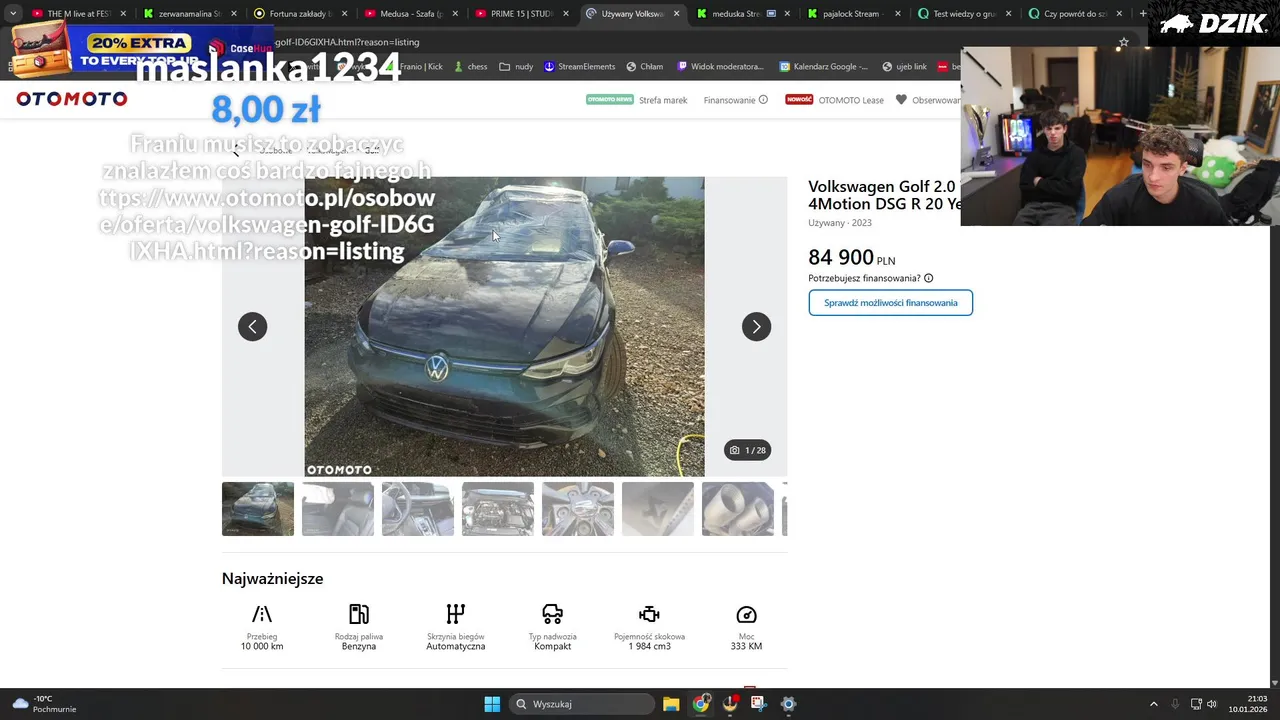
Task: Click the 84 900 PLN price
Action: [x=851, y=258]
